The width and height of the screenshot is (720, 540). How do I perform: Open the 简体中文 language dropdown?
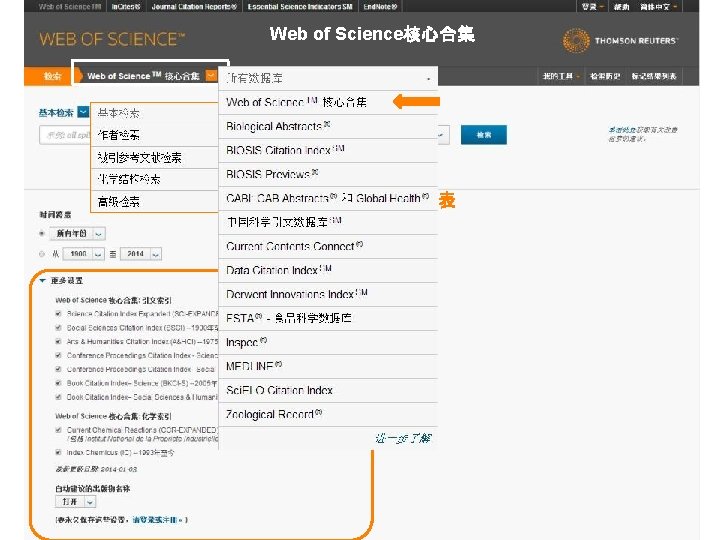658,6
